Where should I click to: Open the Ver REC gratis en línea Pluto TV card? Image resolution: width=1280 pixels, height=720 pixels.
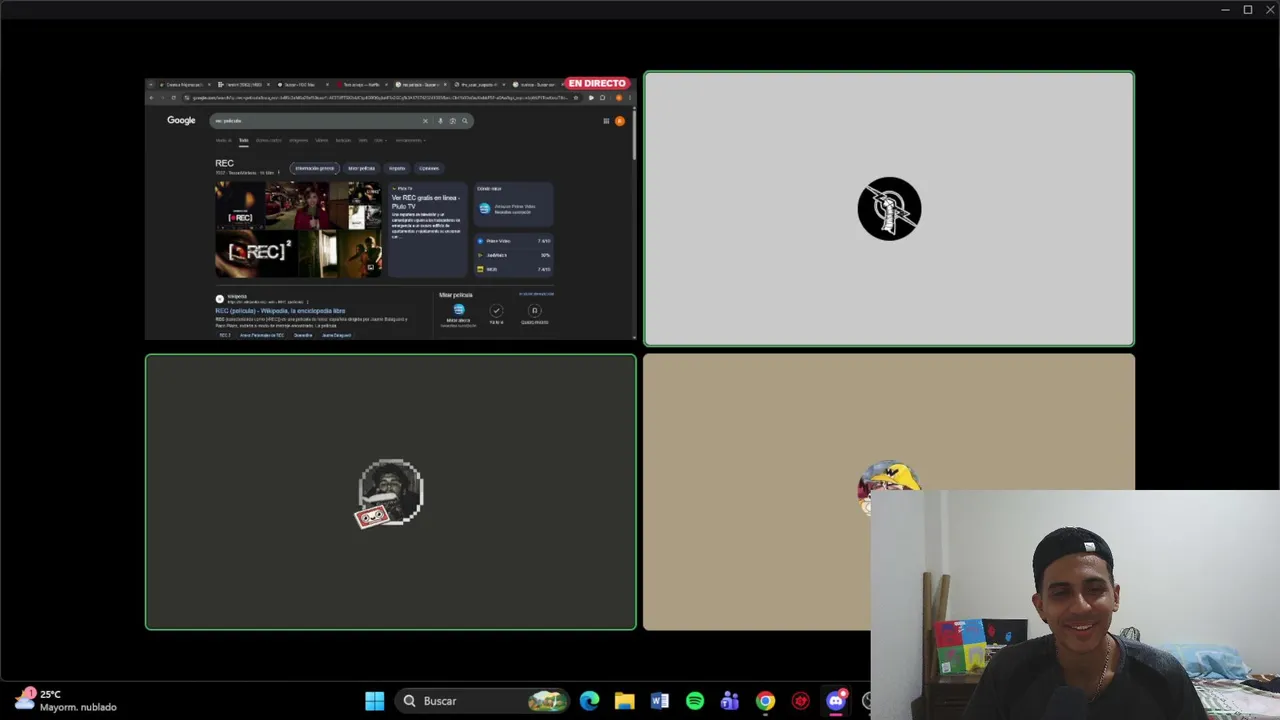pyautogui.click(x=427, y=228)
